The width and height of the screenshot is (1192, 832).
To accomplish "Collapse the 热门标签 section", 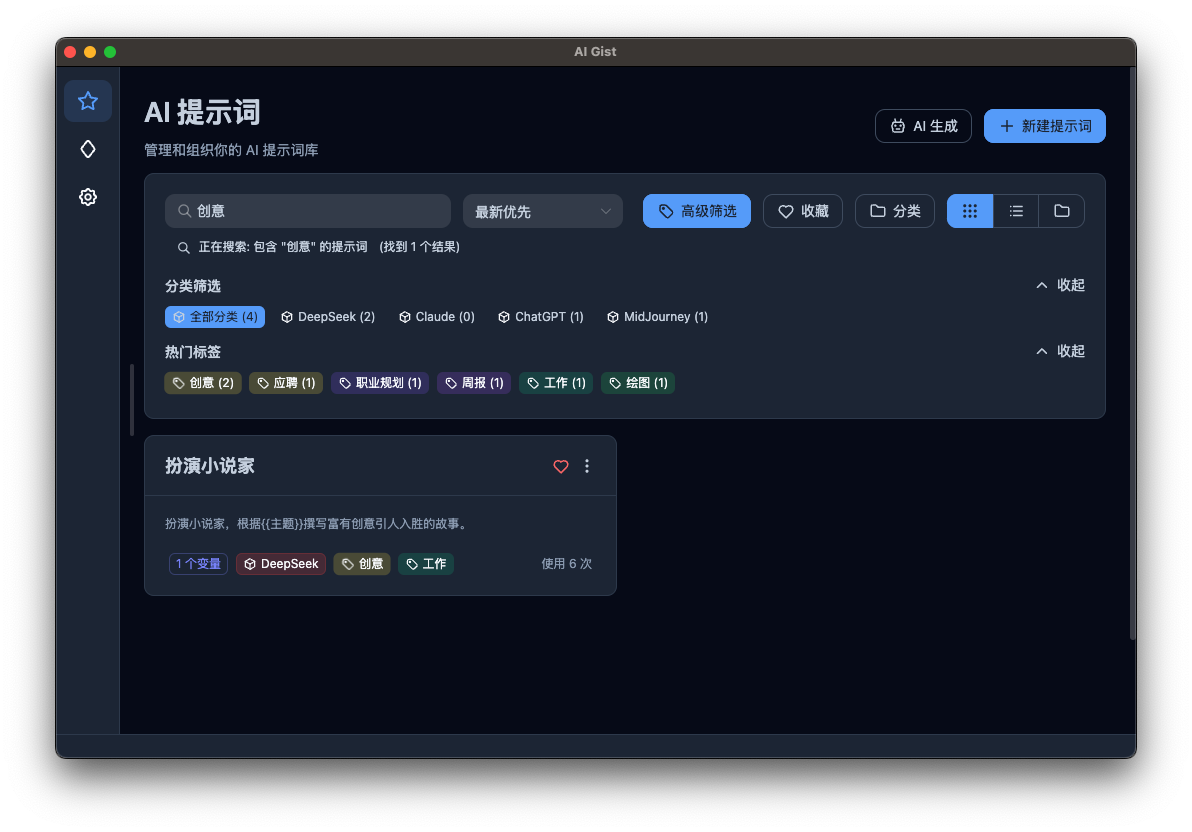I will 1059,351.
